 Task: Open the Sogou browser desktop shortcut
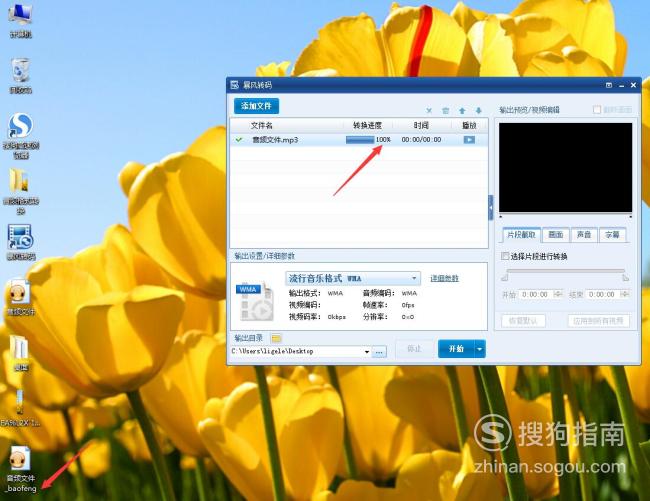[x=21, y=136]
